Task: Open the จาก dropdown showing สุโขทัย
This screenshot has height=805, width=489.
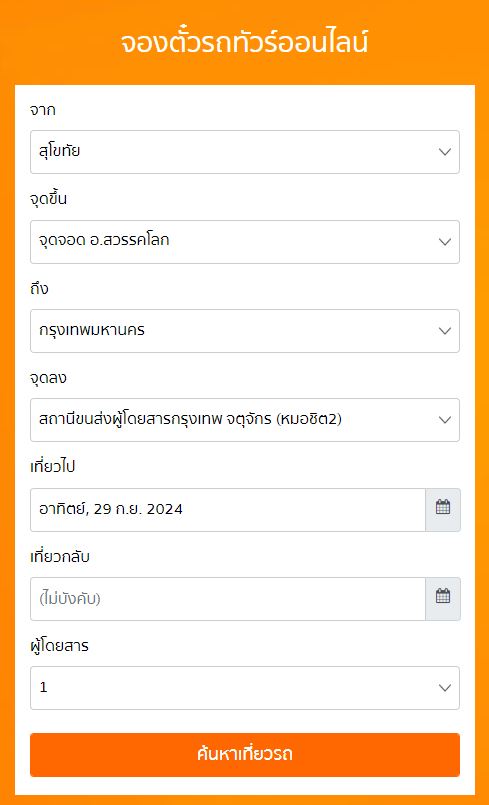Action: (245, 152)
